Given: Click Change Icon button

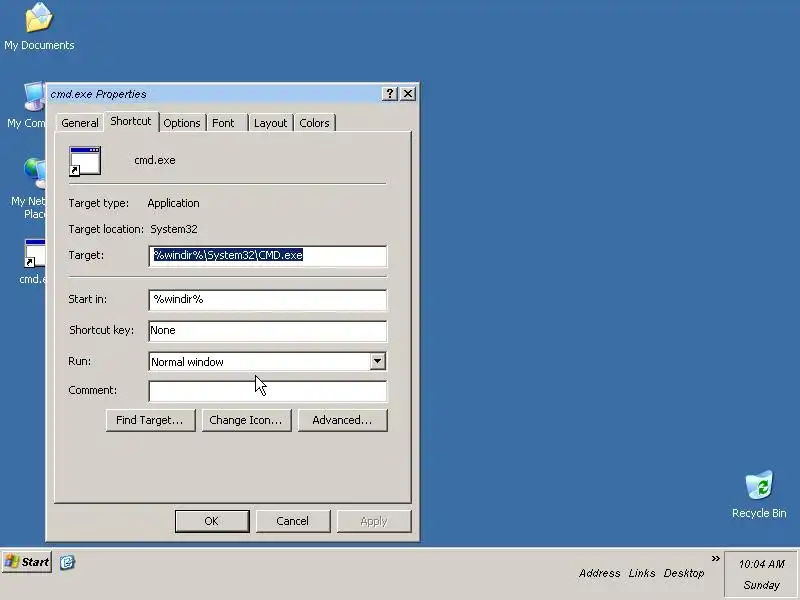Looking at the screenshot, I should tap(246, 420).
